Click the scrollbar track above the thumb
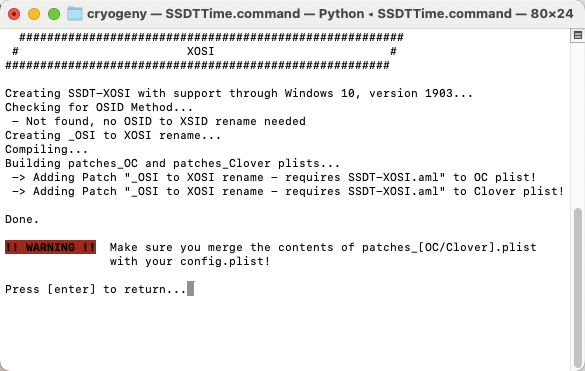Screen dimensions: 585x371 coord(578,125)
